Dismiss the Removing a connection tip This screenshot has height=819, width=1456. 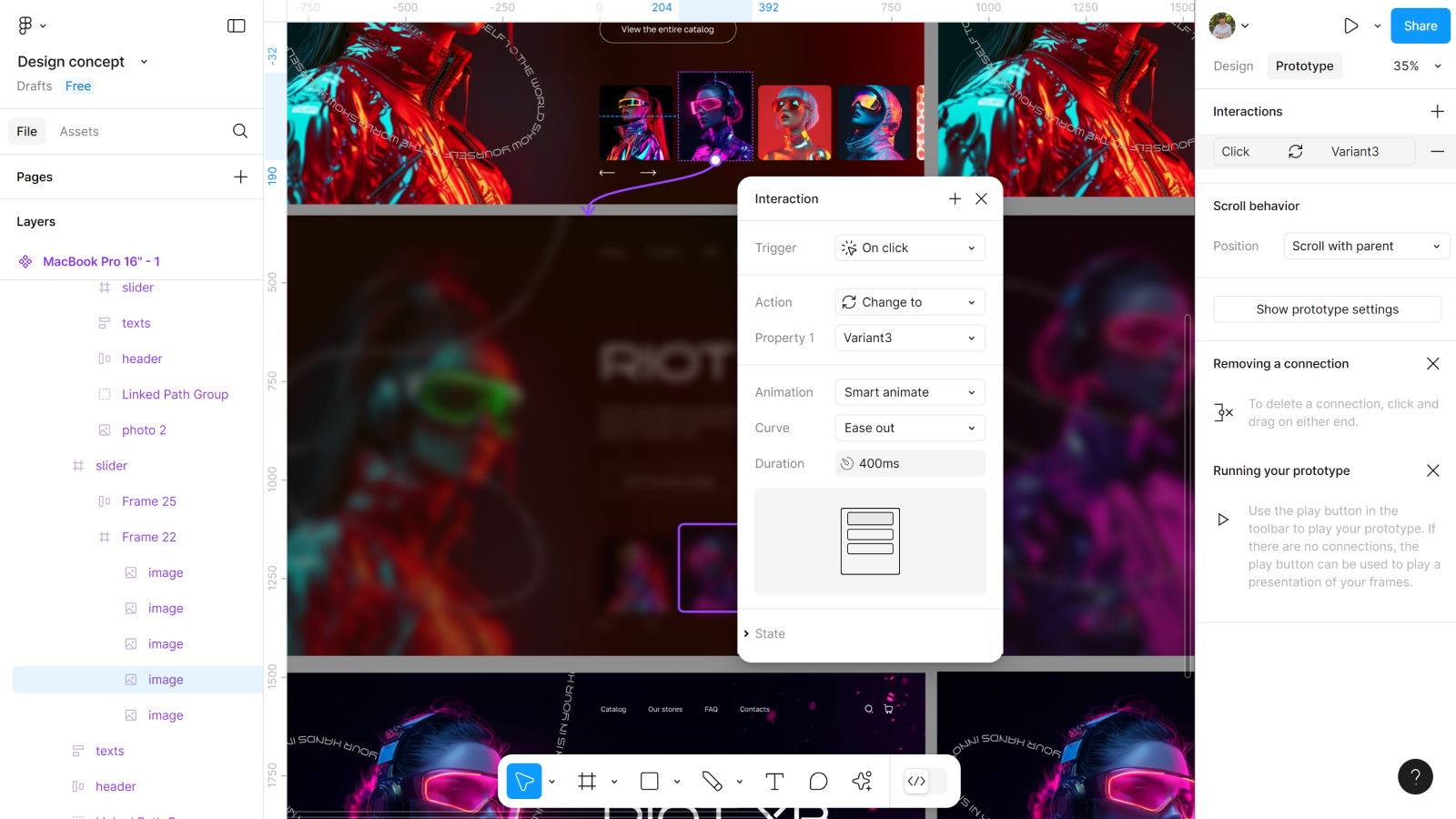[1433, 364]
